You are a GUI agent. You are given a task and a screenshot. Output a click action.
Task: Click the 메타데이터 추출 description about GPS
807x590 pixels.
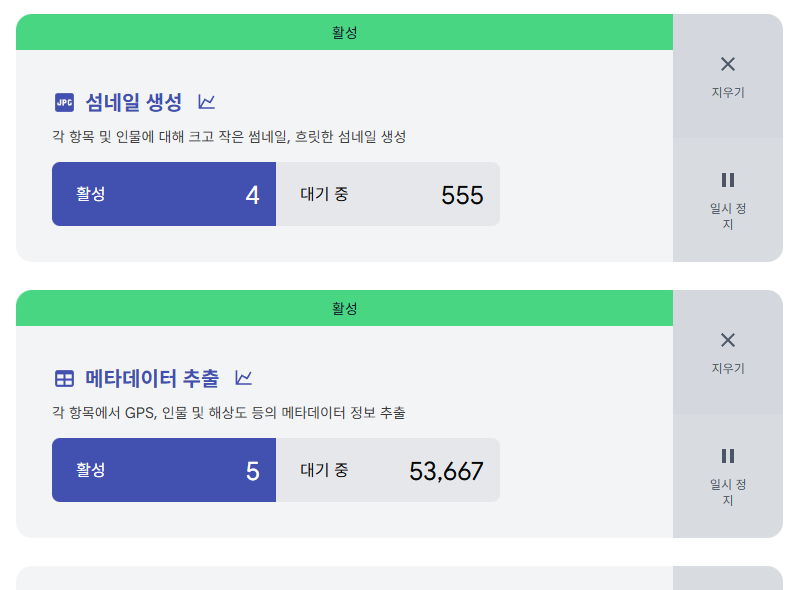click(x=229, y=413)
